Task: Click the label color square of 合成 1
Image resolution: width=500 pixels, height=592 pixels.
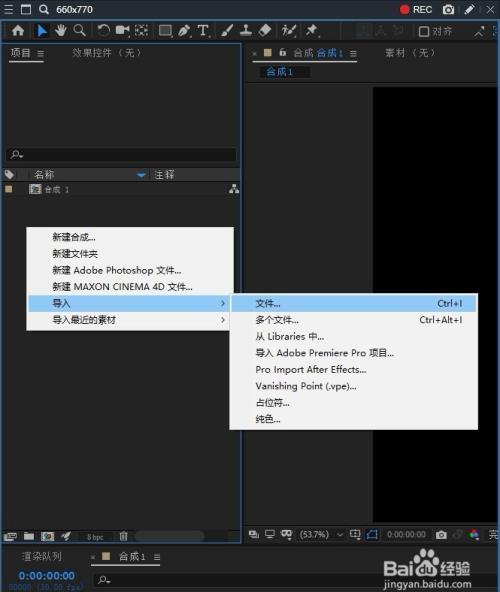Action: (9, 189)
